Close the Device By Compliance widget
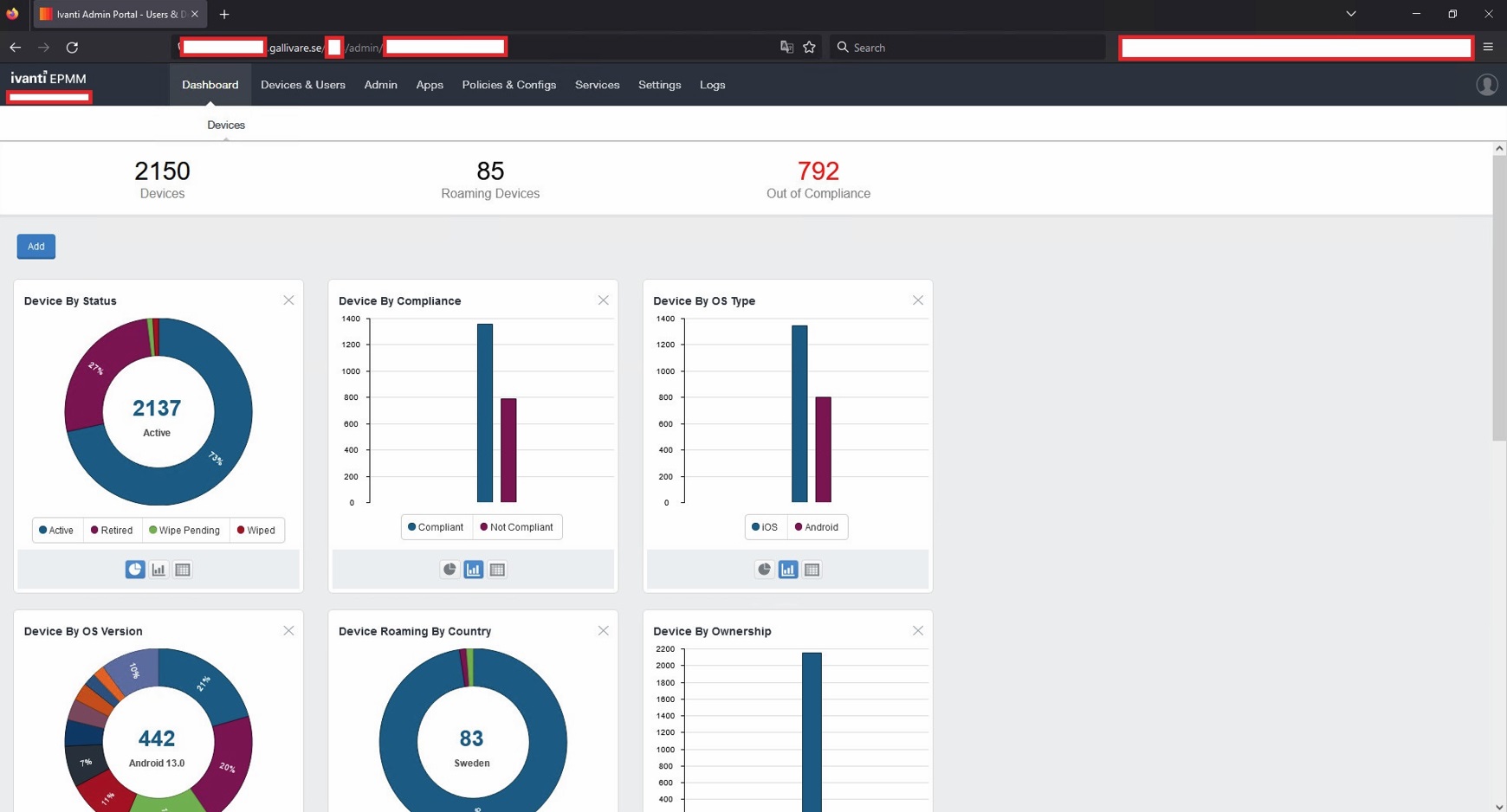Screen dimensions: 1507x812 pos(603,300)
